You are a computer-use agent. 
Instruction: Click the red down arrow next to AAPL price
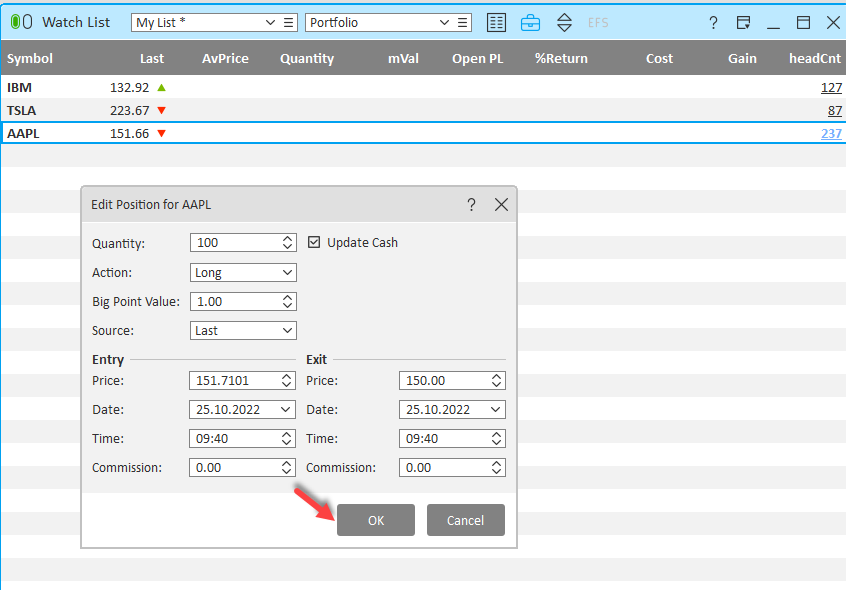point(161,133)
